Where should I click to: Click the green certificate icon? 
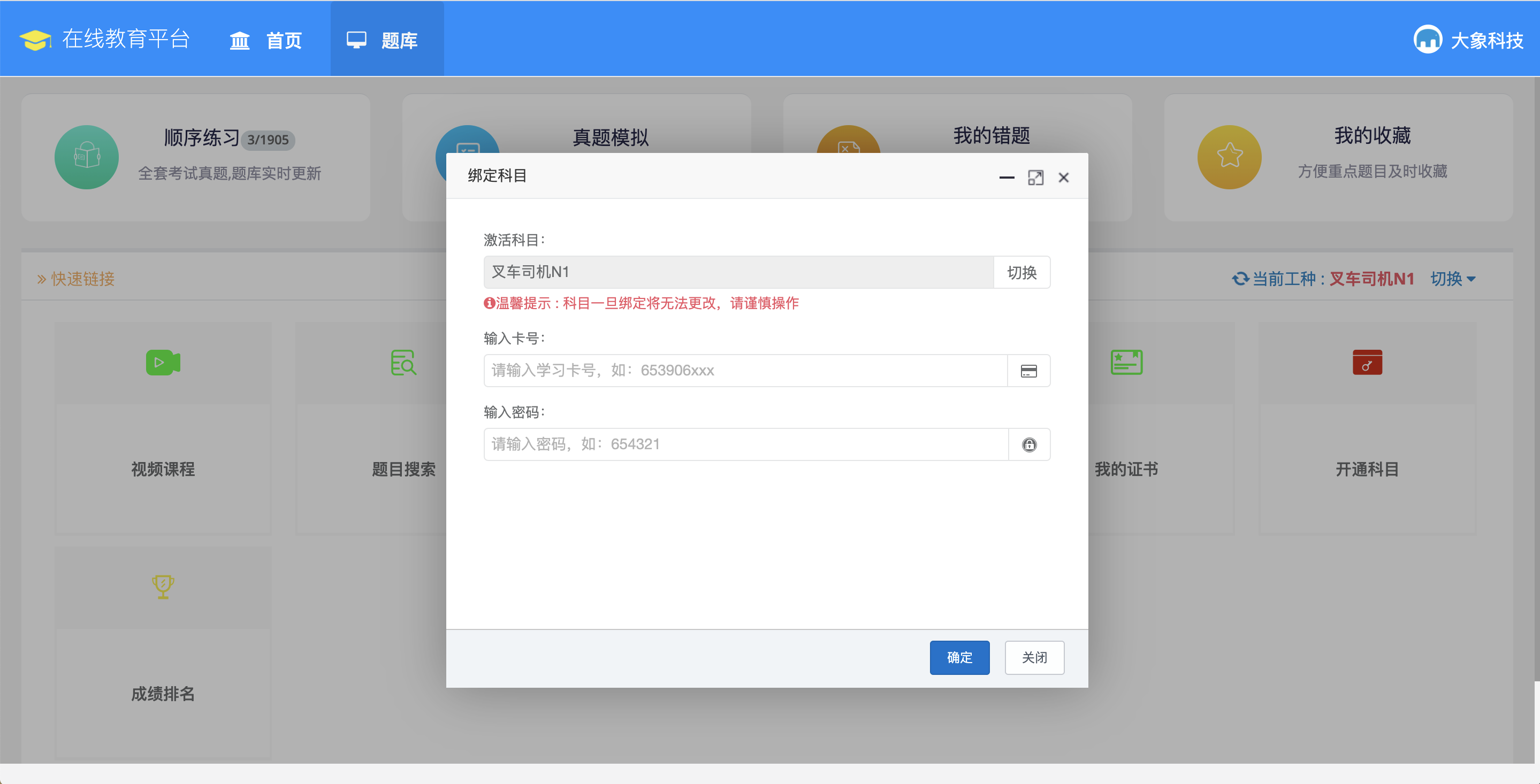[x=1126, y=363]
